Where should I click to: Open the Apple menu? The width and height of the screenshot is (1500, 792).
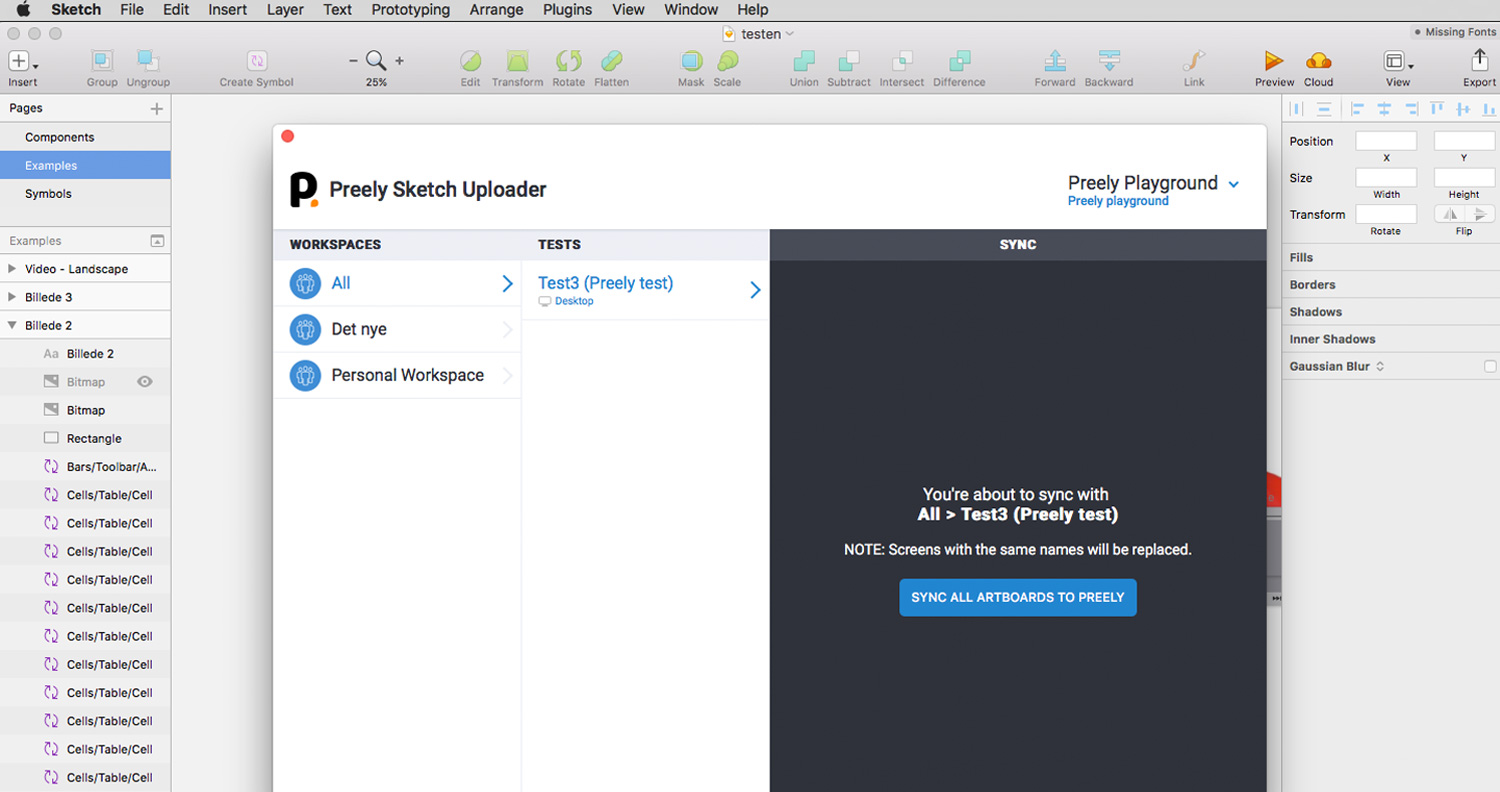23,10
